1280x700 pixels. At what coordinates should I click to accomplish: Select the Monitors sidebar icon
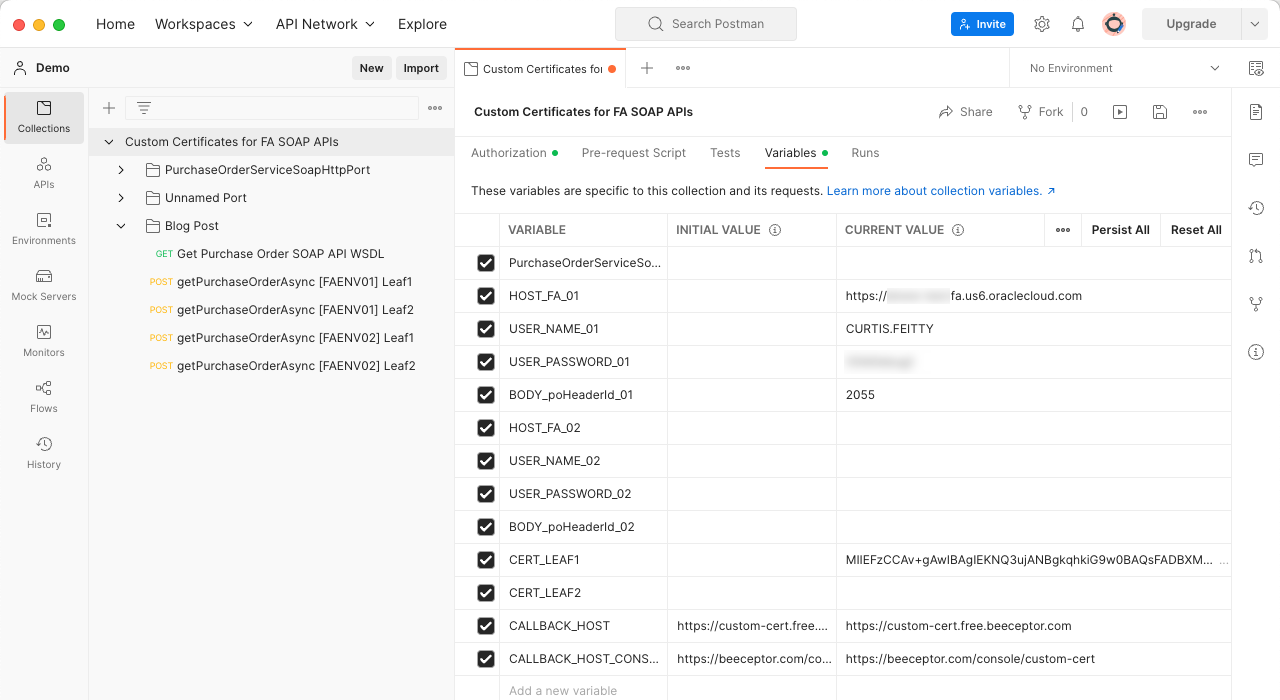click(x=43, y=340)
